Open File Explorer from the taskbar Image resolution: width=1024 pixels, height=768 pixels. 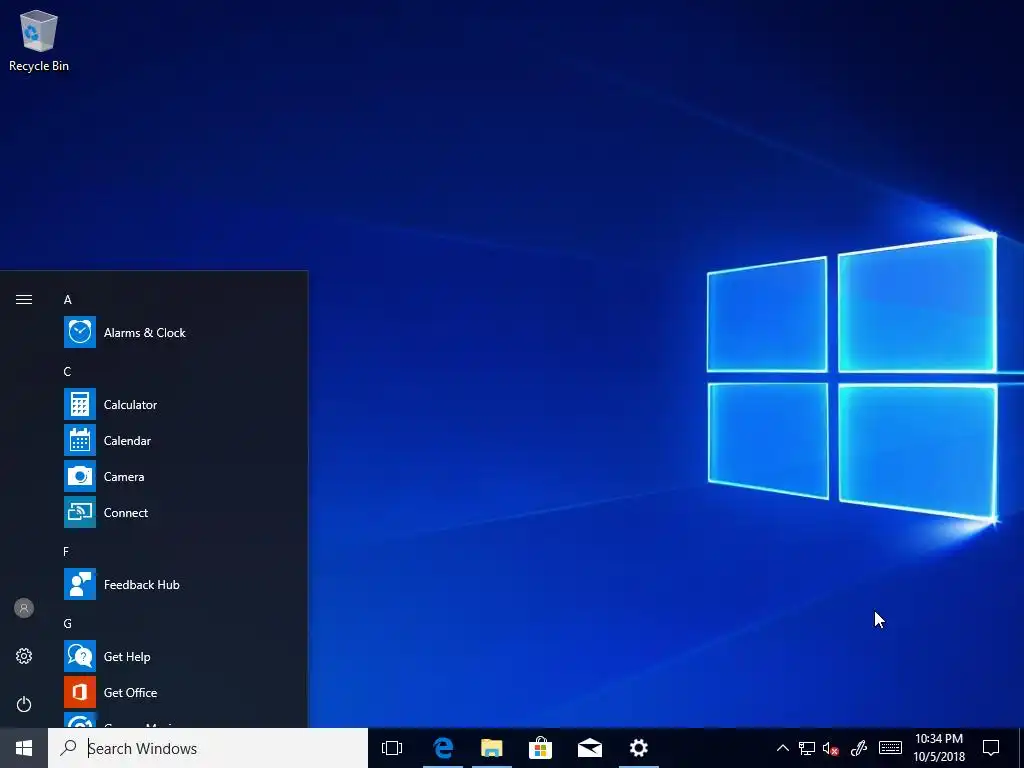pos(492,748)
